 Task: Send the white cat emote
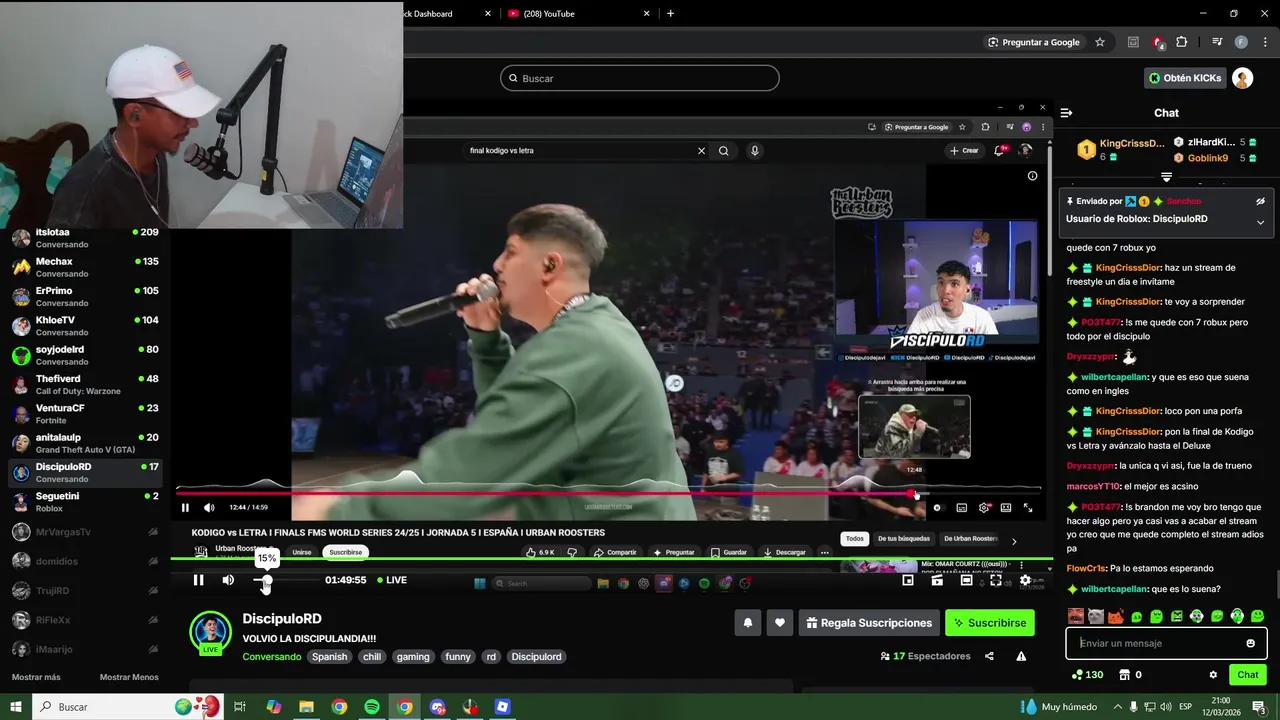[x=1096, y=616]
